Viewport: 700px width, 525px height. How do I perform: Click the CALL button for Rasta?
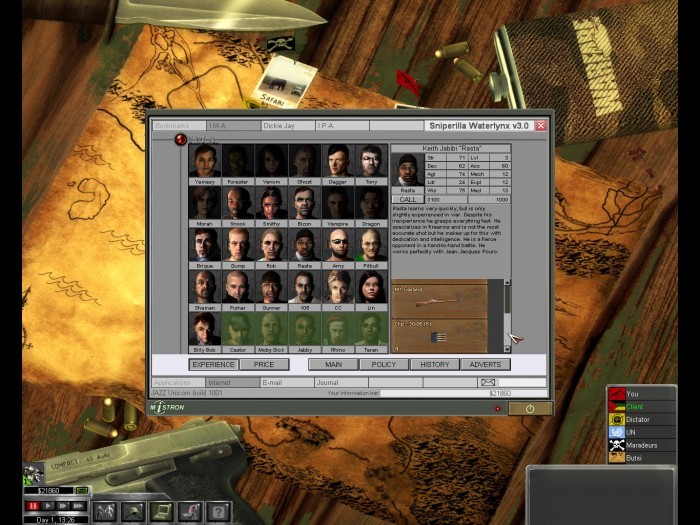(408, 200)
